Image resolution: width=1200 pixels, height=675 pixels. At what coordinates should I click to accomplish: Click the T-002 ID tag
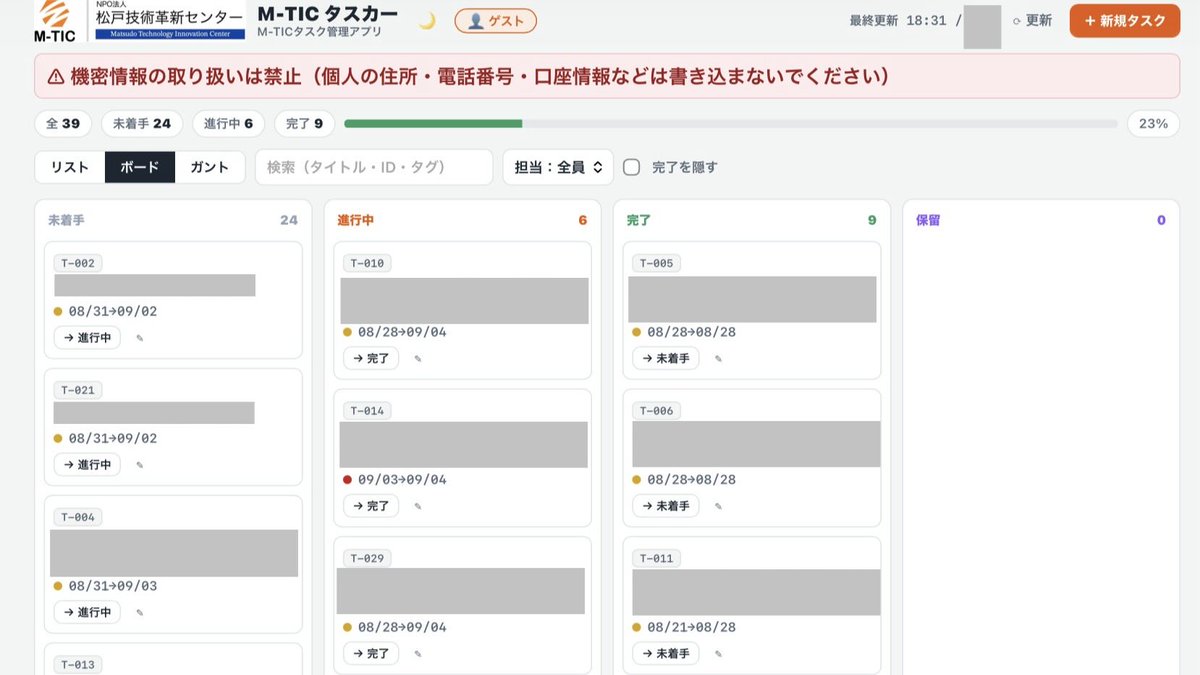click(x=78, y=263)
